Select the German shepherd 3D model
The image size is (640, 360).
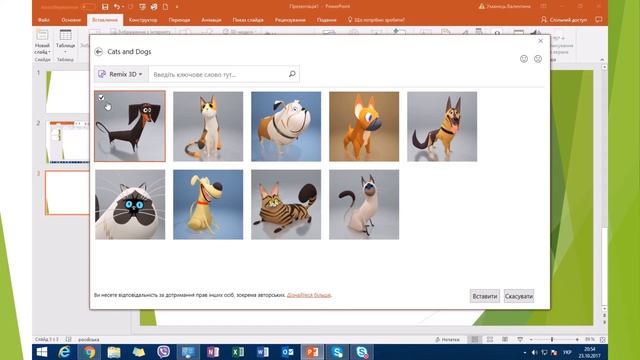(x=442, y=127)
